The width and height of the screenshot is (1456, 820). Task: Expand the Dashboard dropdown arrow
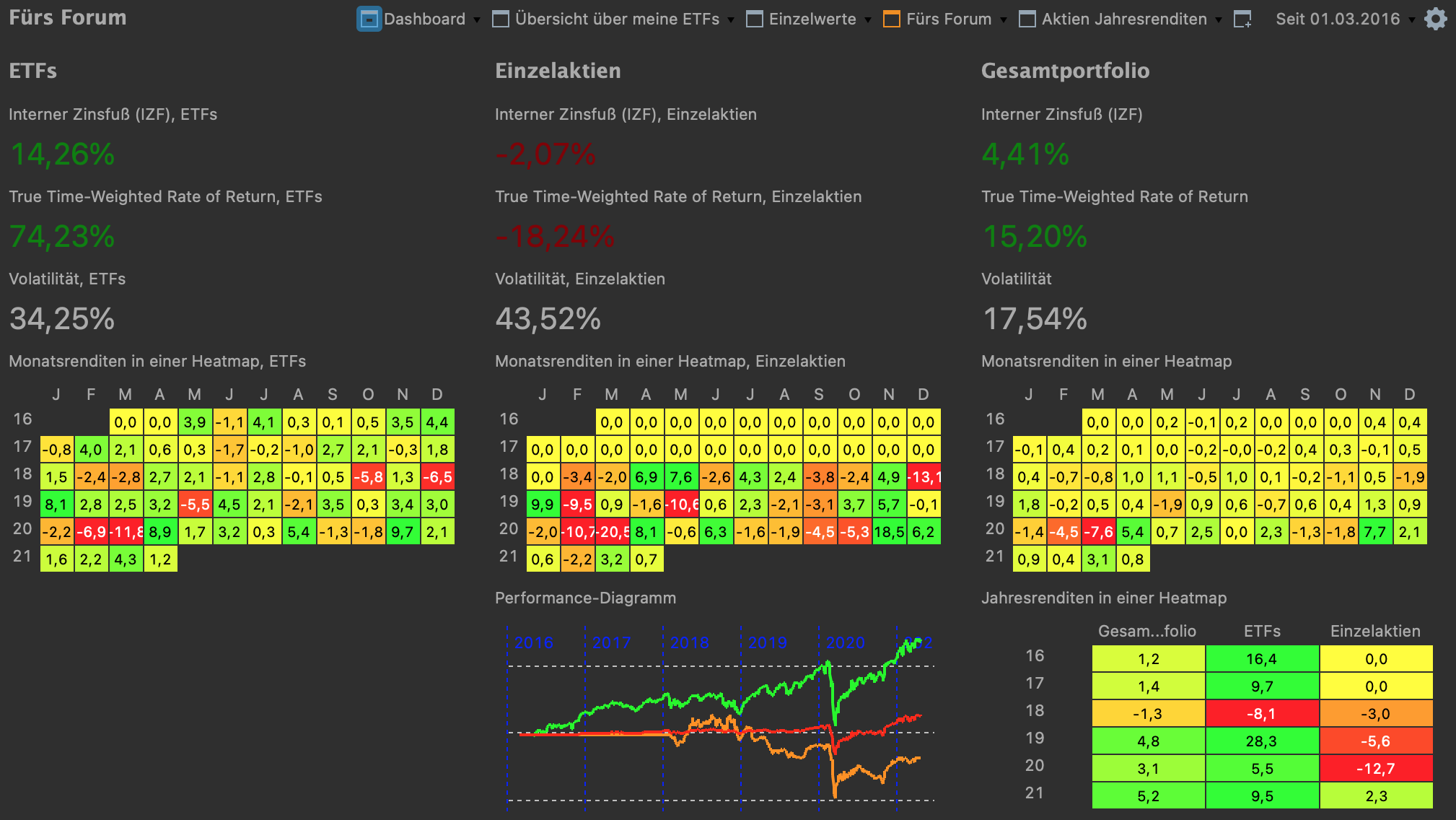tap(477, 20)
